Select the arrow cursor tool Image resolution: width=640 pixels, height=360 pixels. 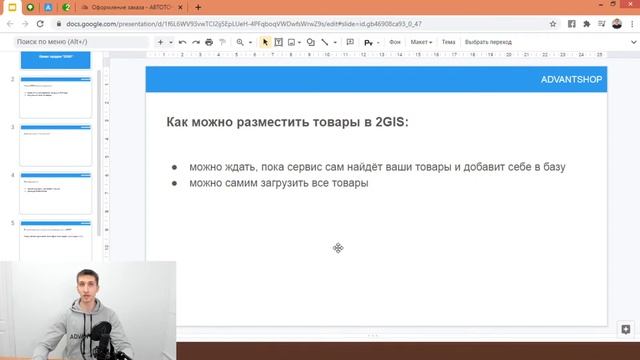(265, 42)
